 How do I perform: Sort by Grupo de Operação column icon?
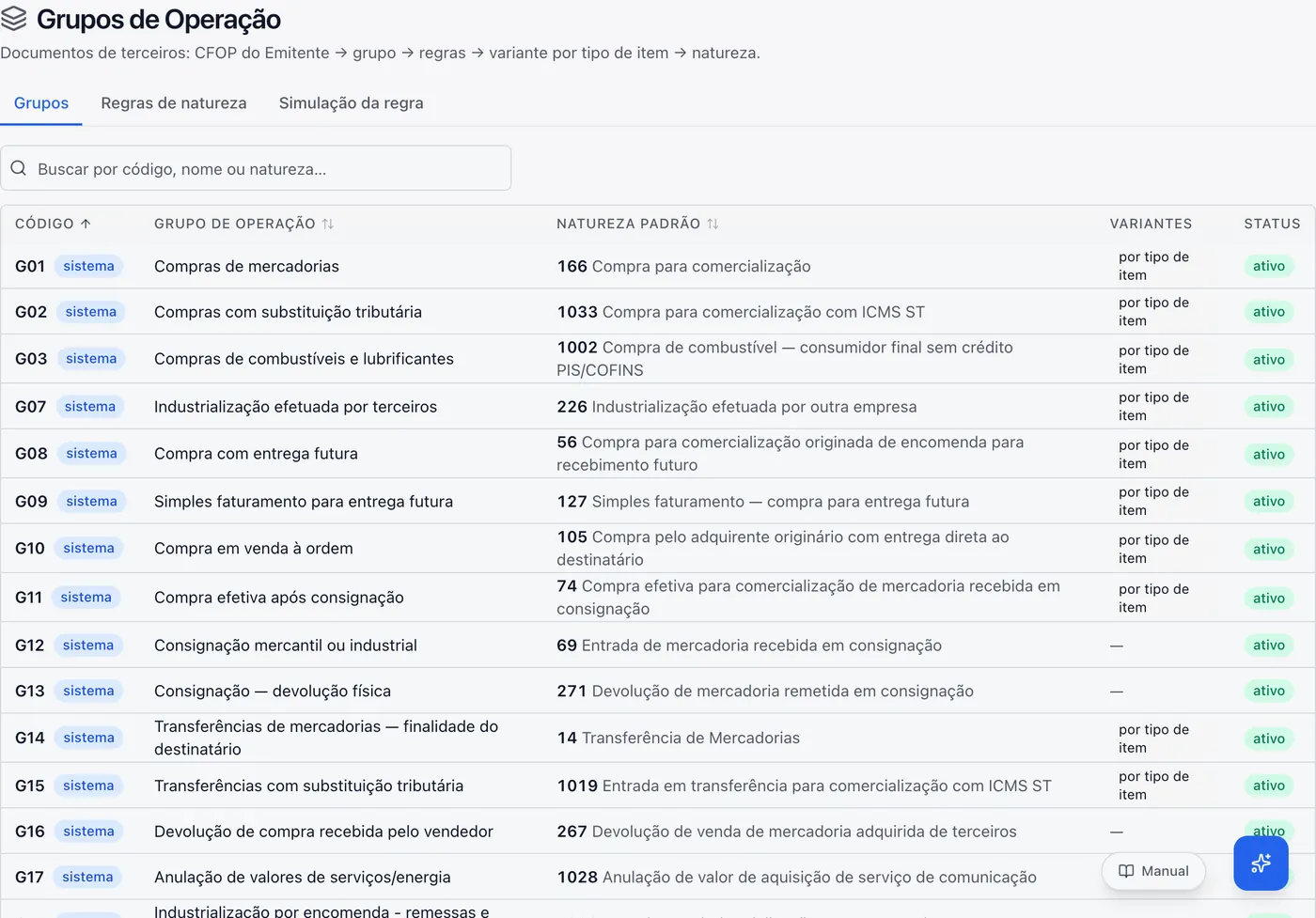(328, 224)
